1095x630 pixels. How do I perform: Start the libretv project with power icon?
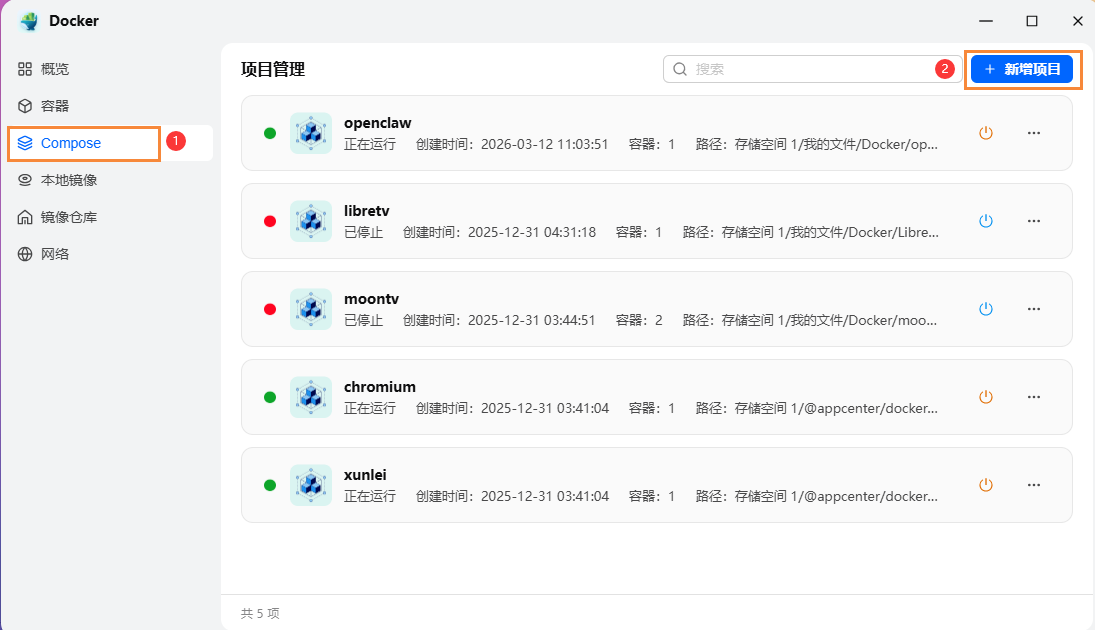985,221
